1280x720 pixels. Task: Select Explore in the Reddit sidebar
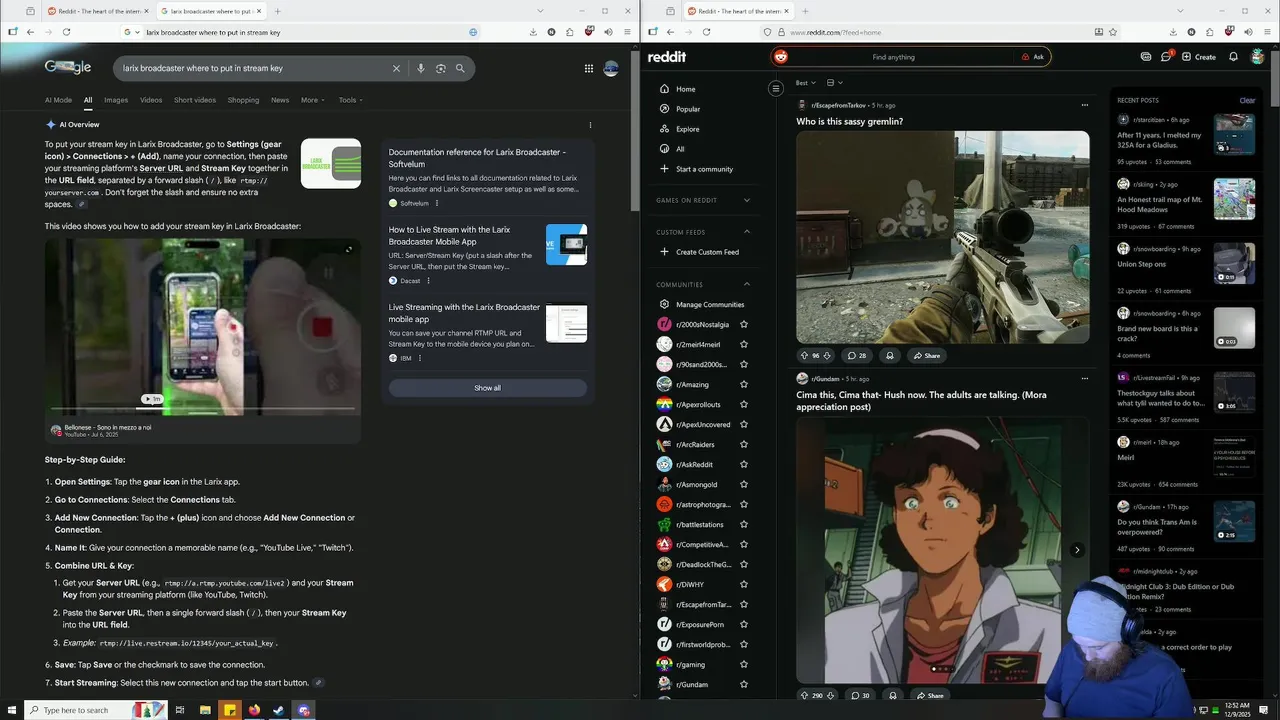(x=688, y=129)
